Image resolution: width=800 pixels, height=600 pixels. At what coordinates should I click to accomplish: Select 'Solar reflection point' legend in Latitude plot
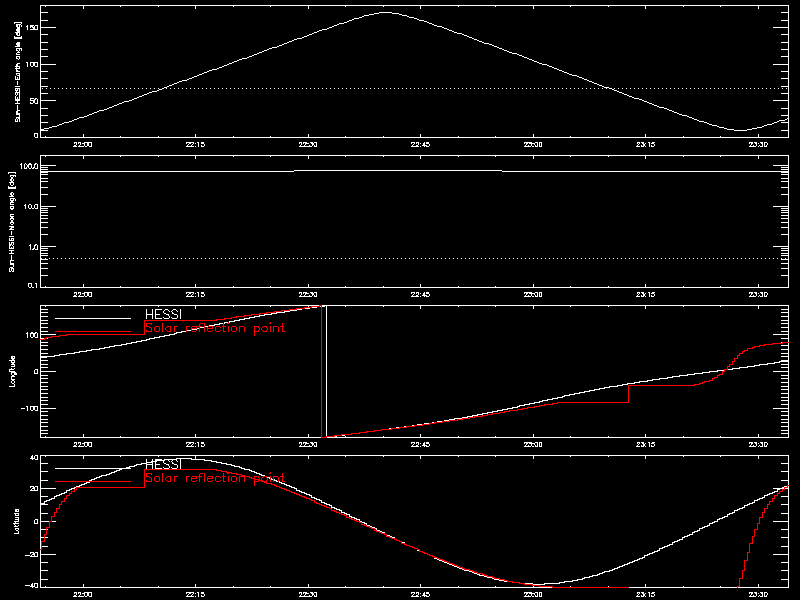(215, 478)
